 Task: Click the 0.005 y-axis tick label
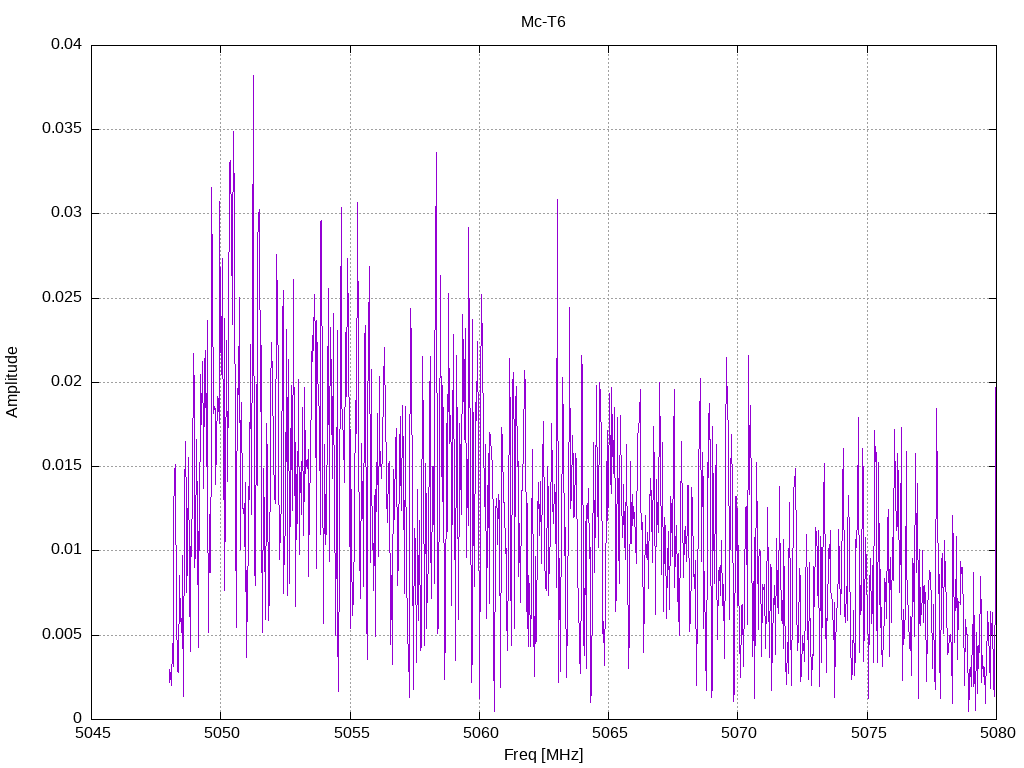click(62, 634)
